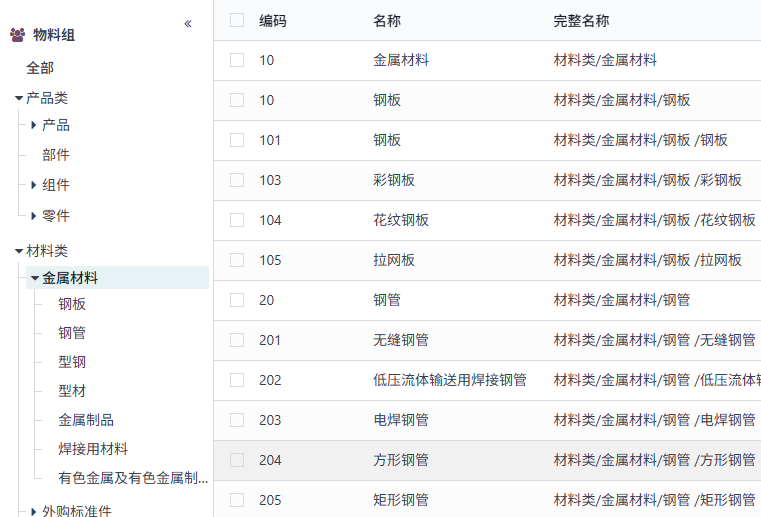Tick the checkbox for 无缝钢管 row

coord(237,340)
